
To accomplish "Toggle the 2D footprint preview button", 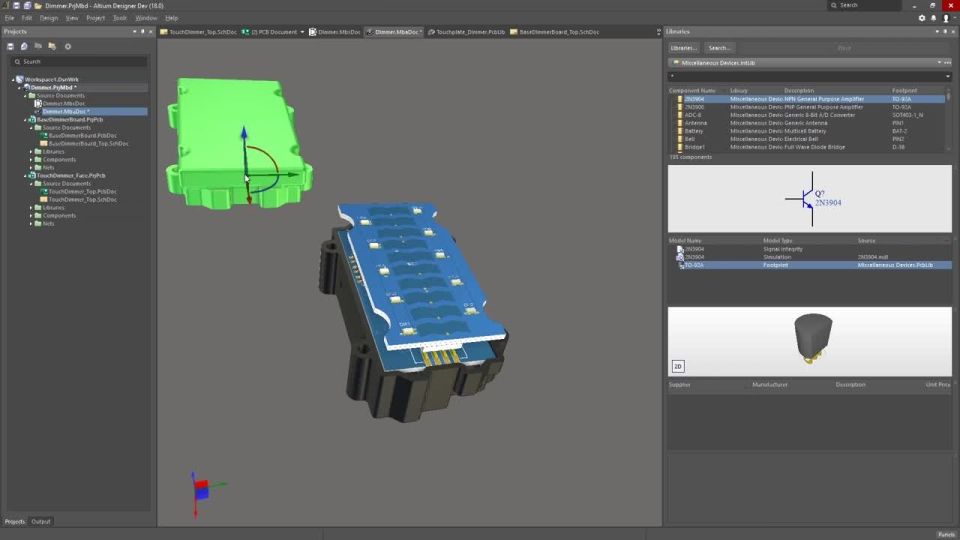I will pos(678,366).
